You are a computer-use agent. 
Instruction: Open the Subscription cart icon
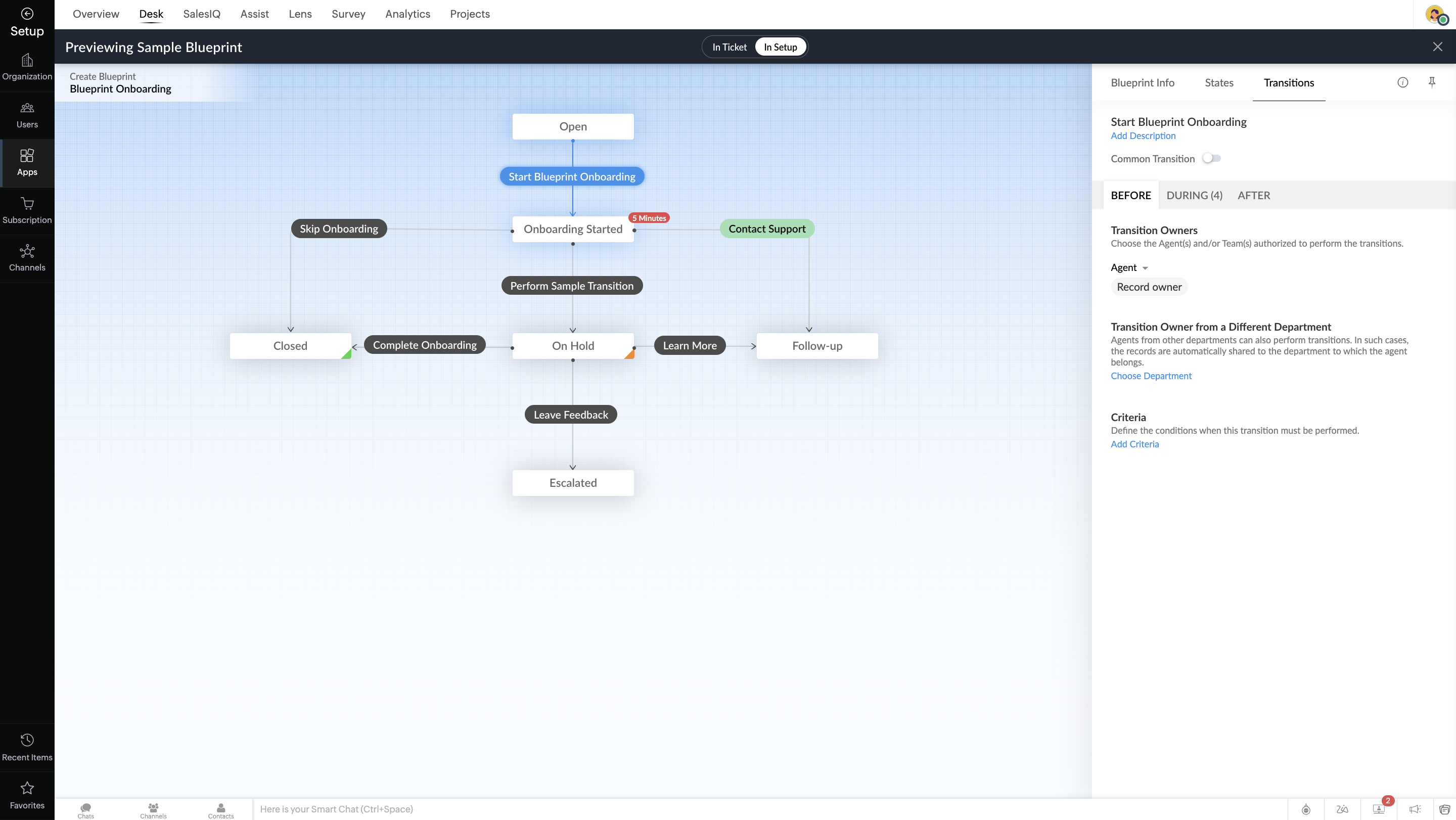click(x=27, y=203)
